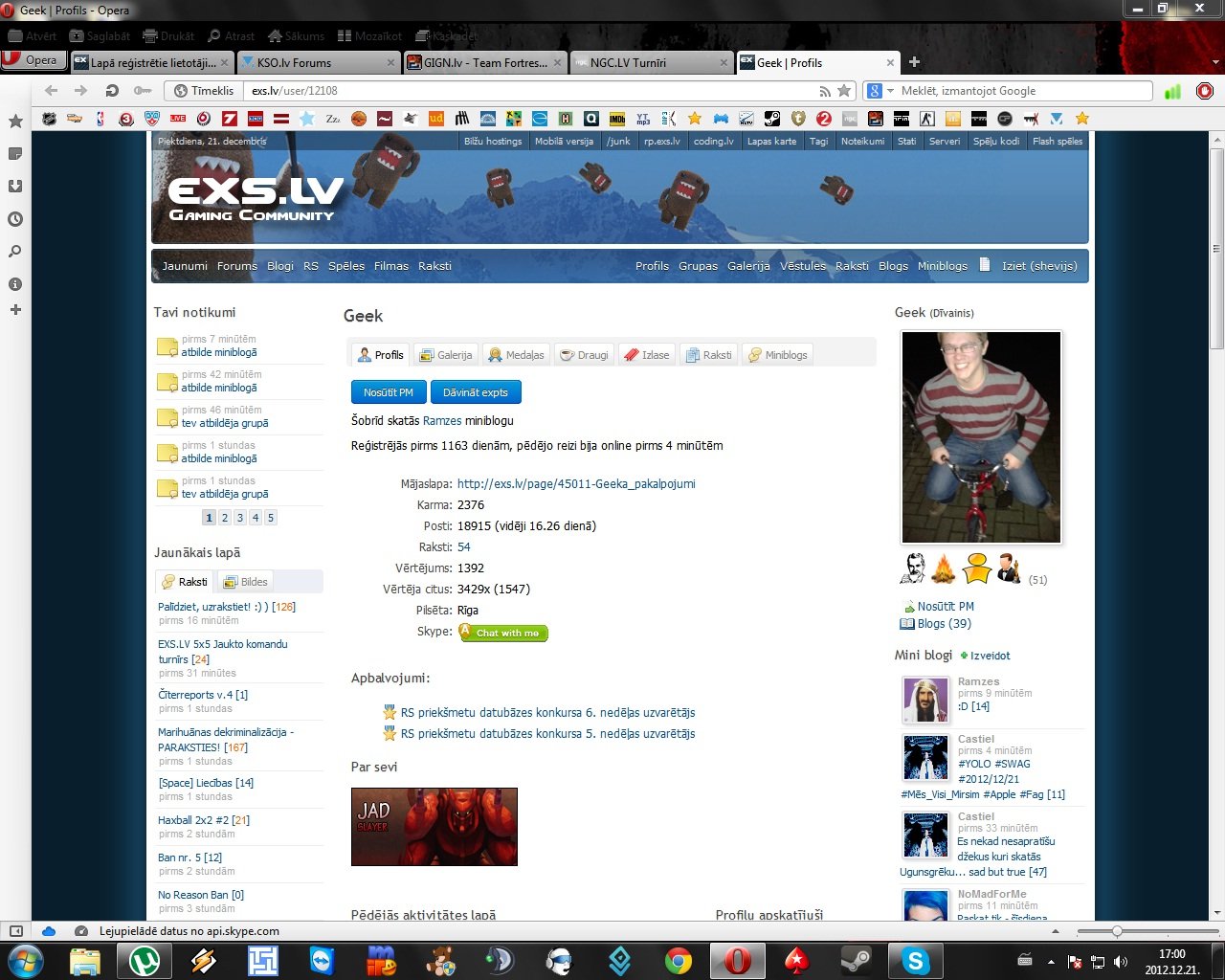Open the Izlase profile tab
Screen dimensions: 1225x980
[647, 355]
